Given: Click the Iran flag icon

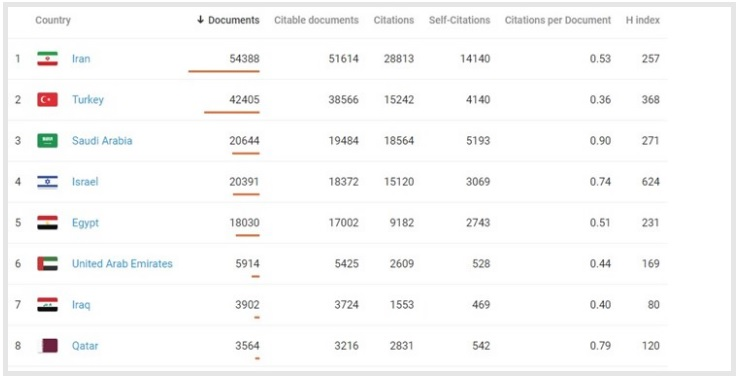Looking at the screenshot, I should (47, 59).
